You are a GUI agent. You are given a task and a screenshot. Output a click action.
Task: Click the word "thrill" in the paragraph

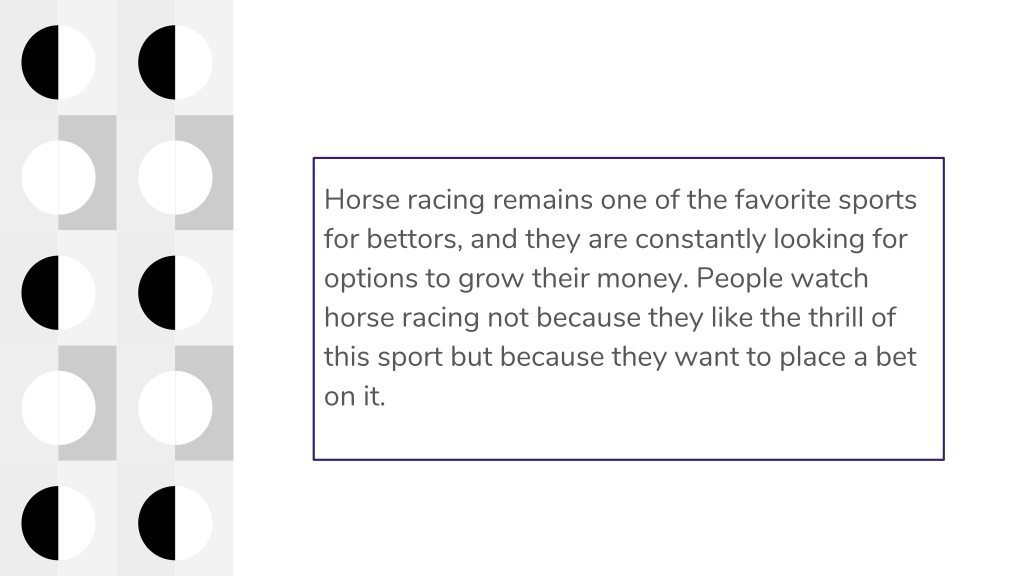pos(835,317)
